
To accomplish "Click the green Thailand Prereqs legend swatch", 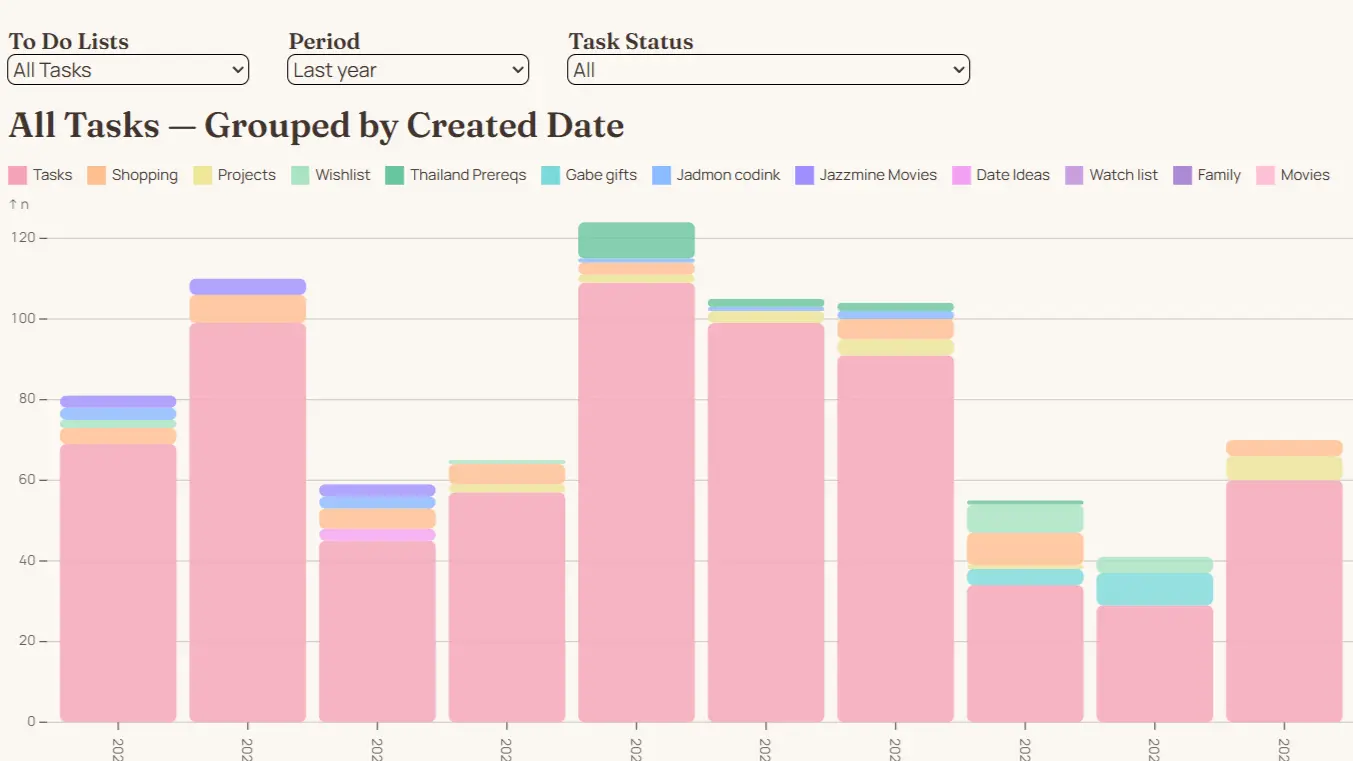I will pos(395,175).
